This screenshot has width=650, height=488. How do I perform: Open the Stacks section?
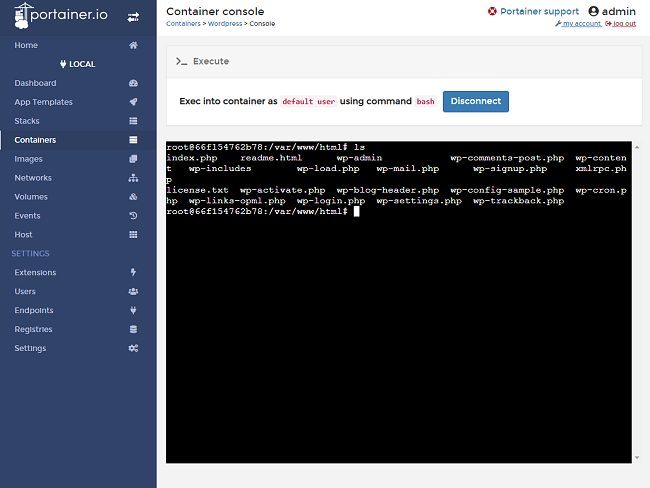pyautogui.click(x=78, y=121)
